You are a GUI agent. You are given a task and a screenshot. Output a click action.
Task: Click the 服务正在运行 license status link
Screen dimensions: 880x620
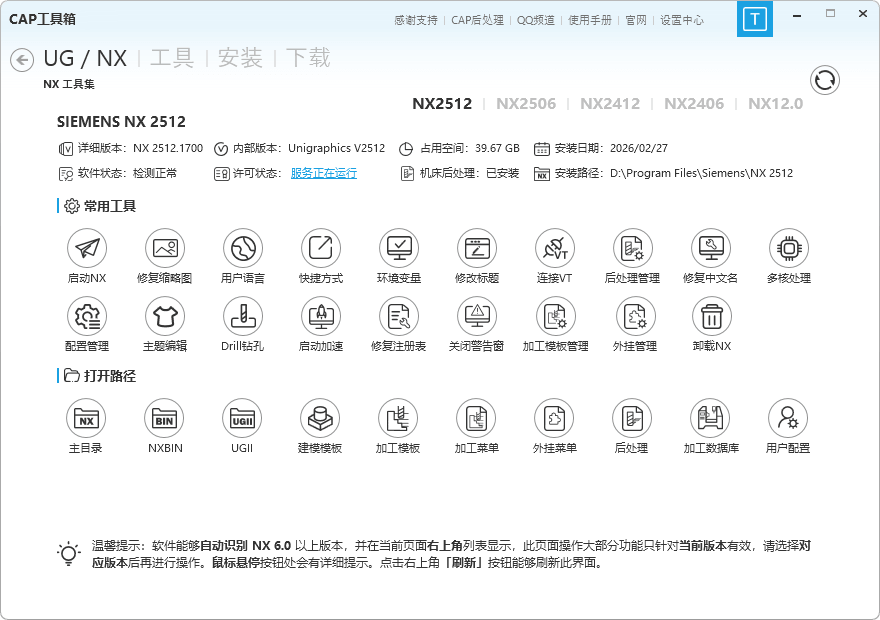coord(324,173)
